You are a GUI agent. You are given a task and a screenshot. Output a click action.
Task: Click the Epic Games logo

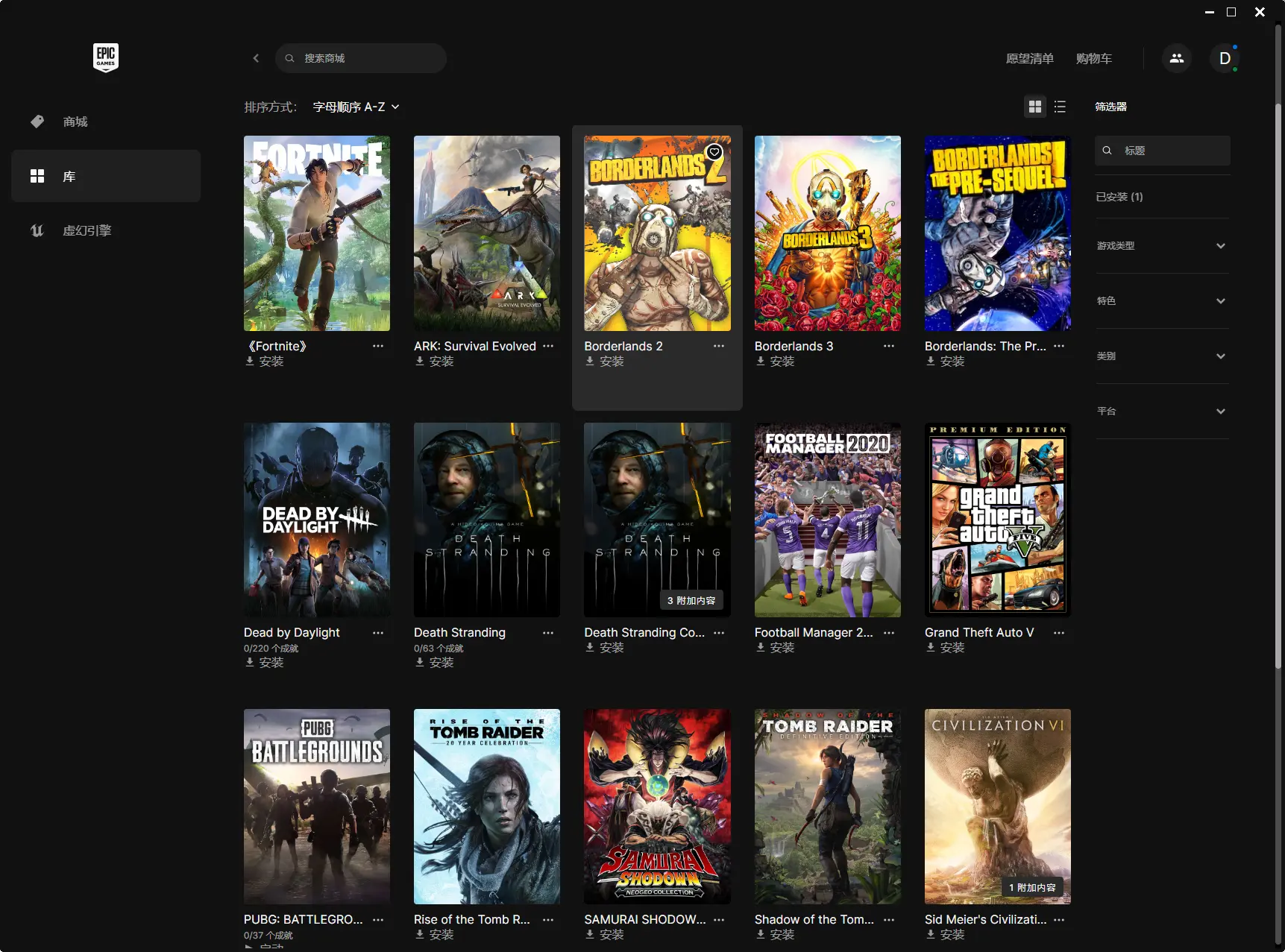coord(106,57)
